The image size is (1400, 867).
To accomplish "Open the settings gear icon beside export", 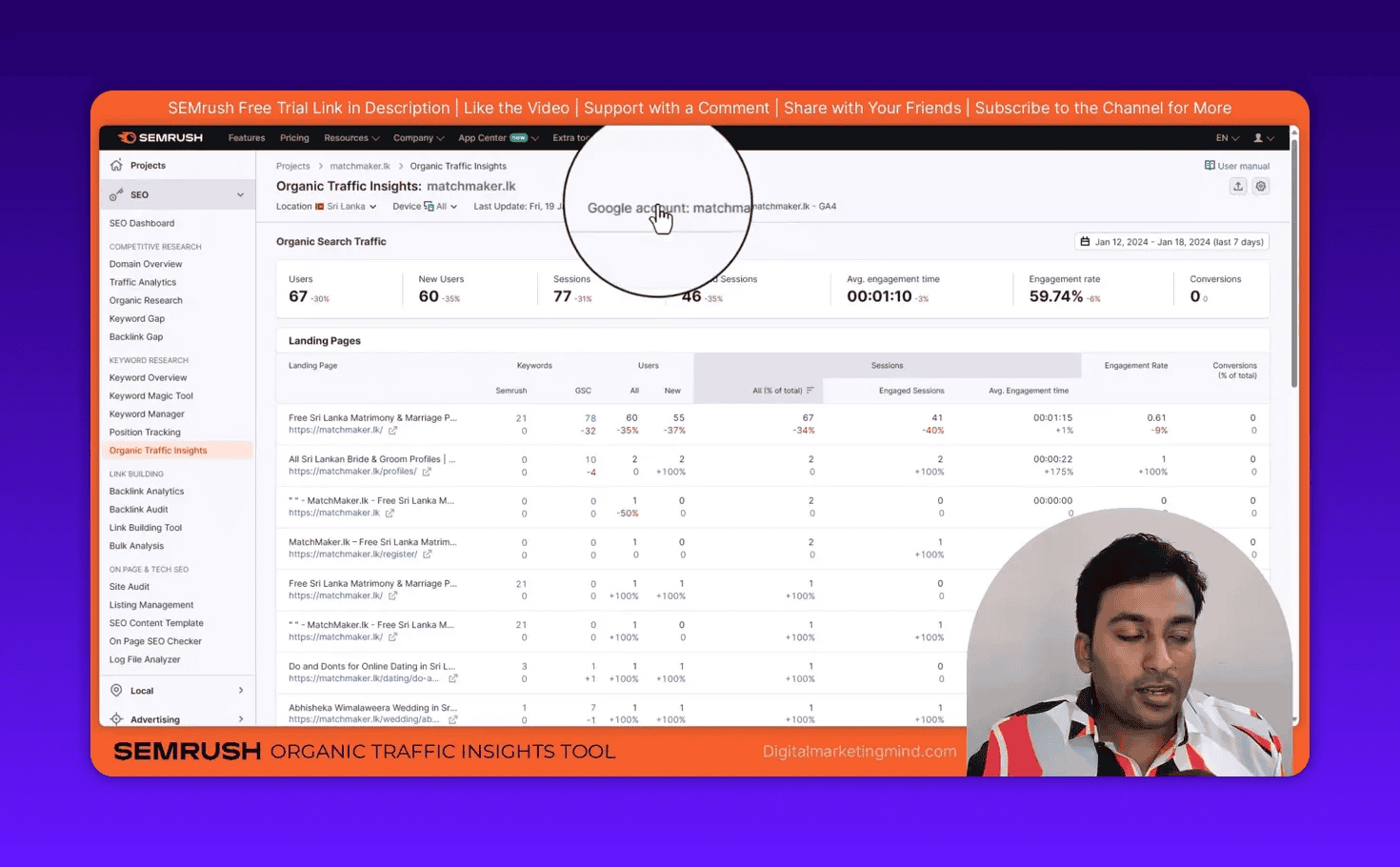I will point(1261,186).
